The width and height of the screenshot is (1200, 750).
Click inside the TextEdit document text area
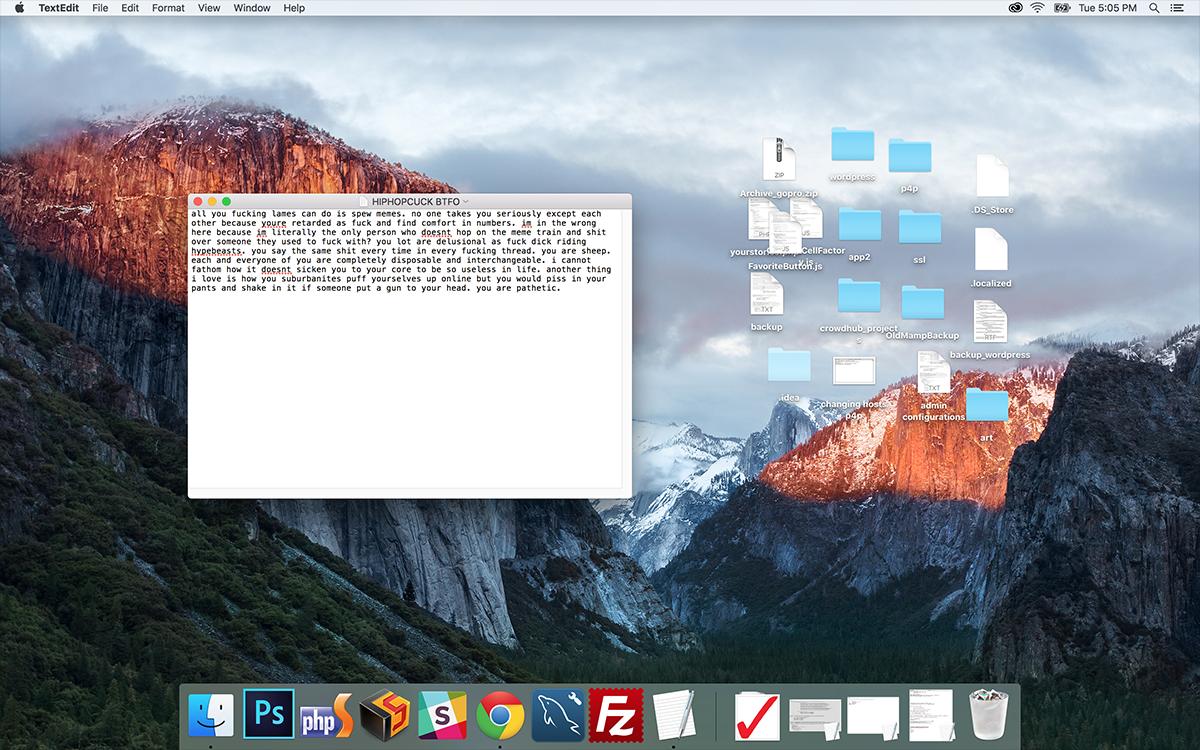point(410,390)
